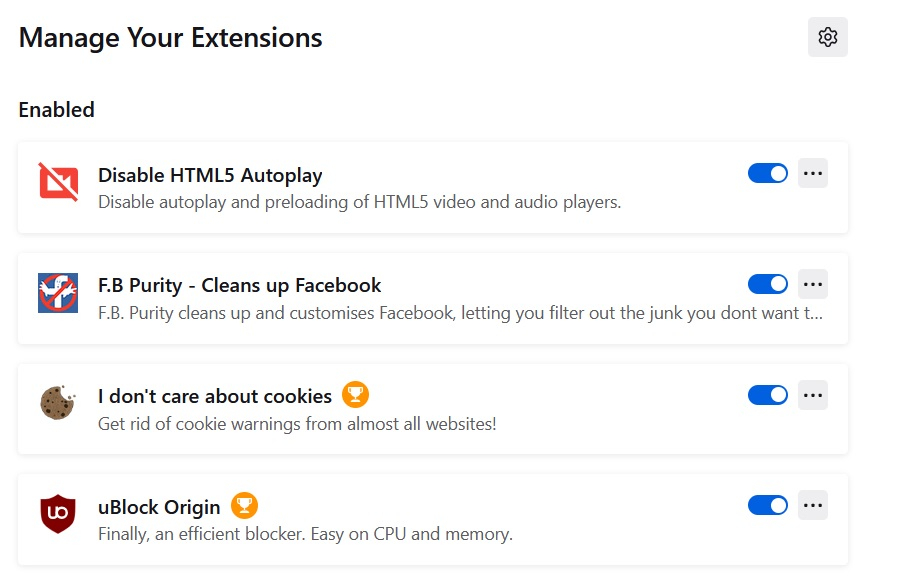Image resolution: width=898 pixels, height=580 pixels.
Task: Switch off the uBlock Origin toggle
Action: [767, 505]
